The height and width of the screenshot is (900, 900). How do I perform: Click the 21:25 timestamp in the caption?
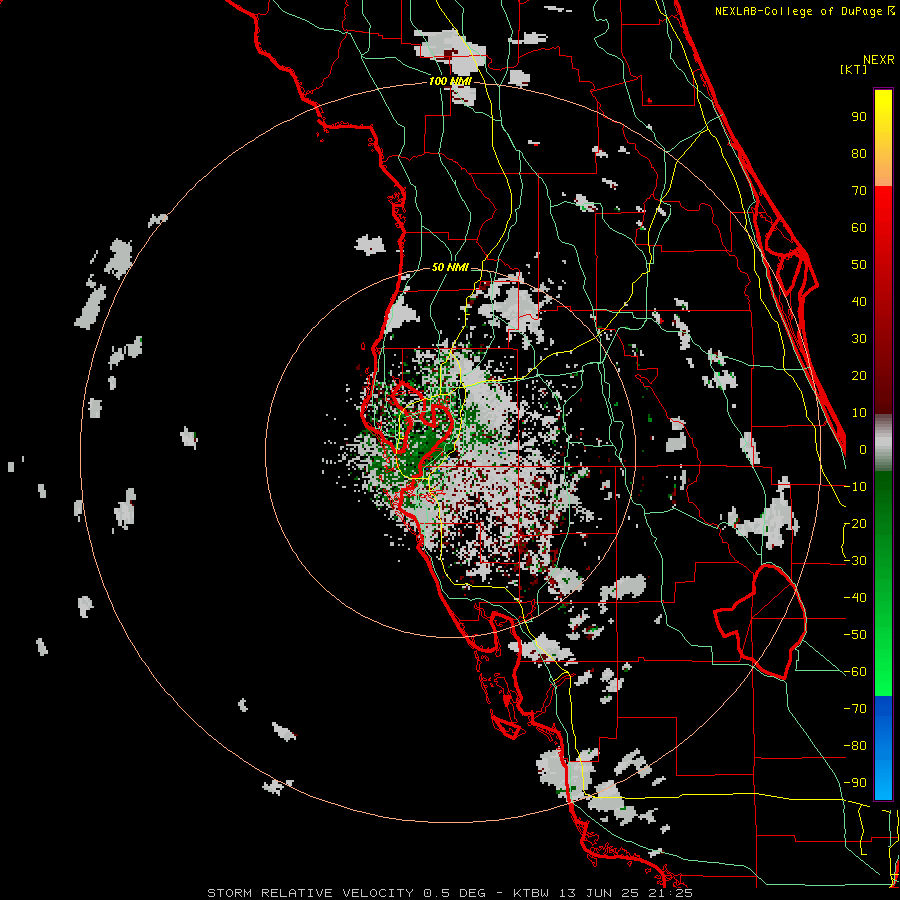point(672,893)
